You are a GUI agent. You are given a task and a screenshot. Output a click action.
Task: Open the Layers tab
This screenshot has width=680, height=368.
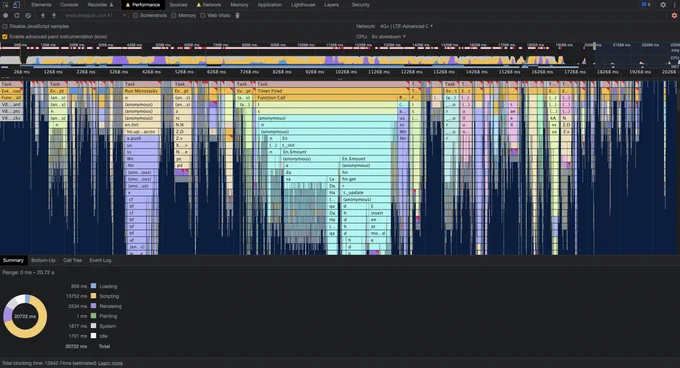coord(332,5)
